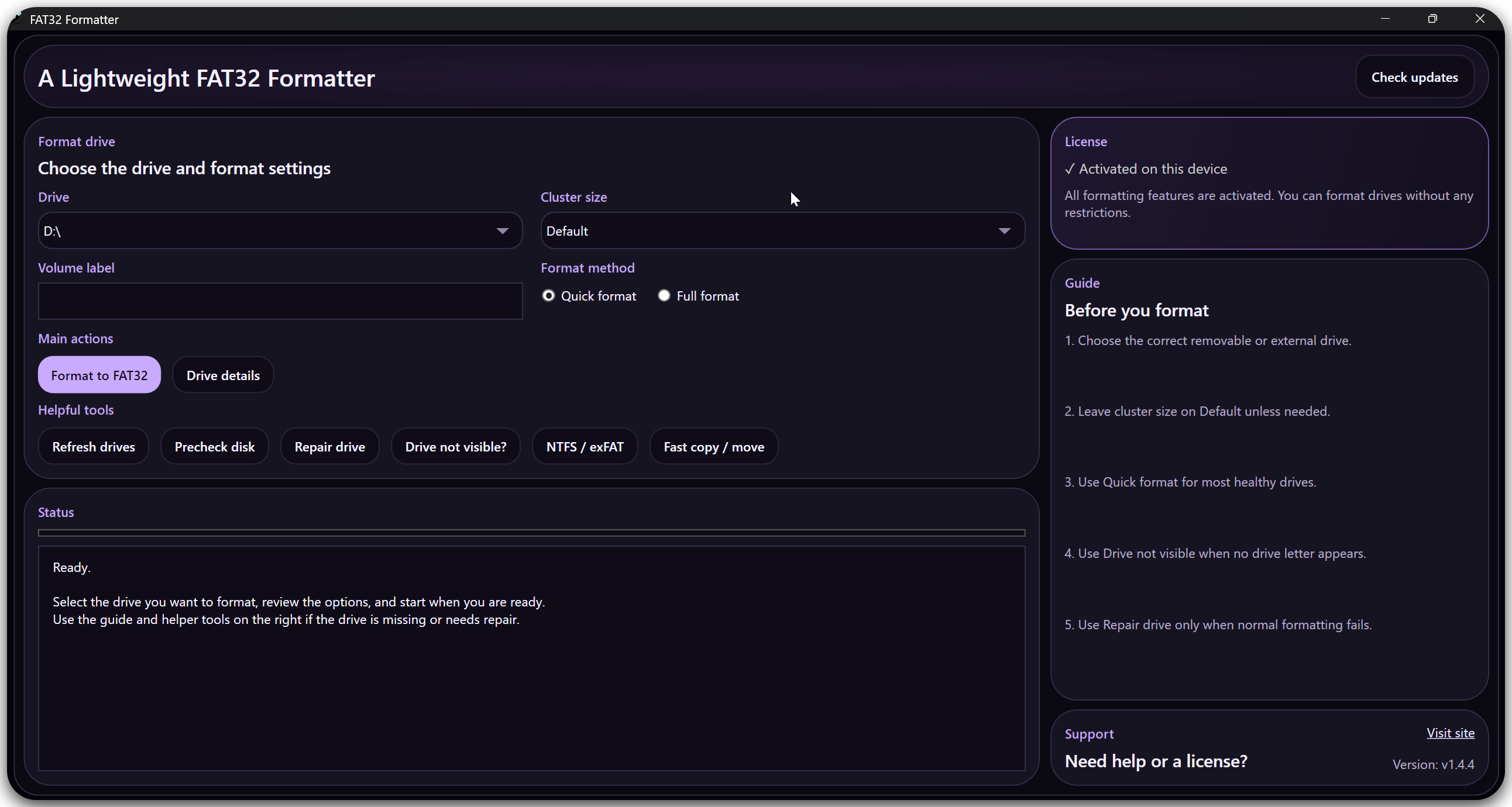The height and width of the screenshot is (807, 1512).
Task: Close the FAT32 Formatter window
Action: point(1480,19)
